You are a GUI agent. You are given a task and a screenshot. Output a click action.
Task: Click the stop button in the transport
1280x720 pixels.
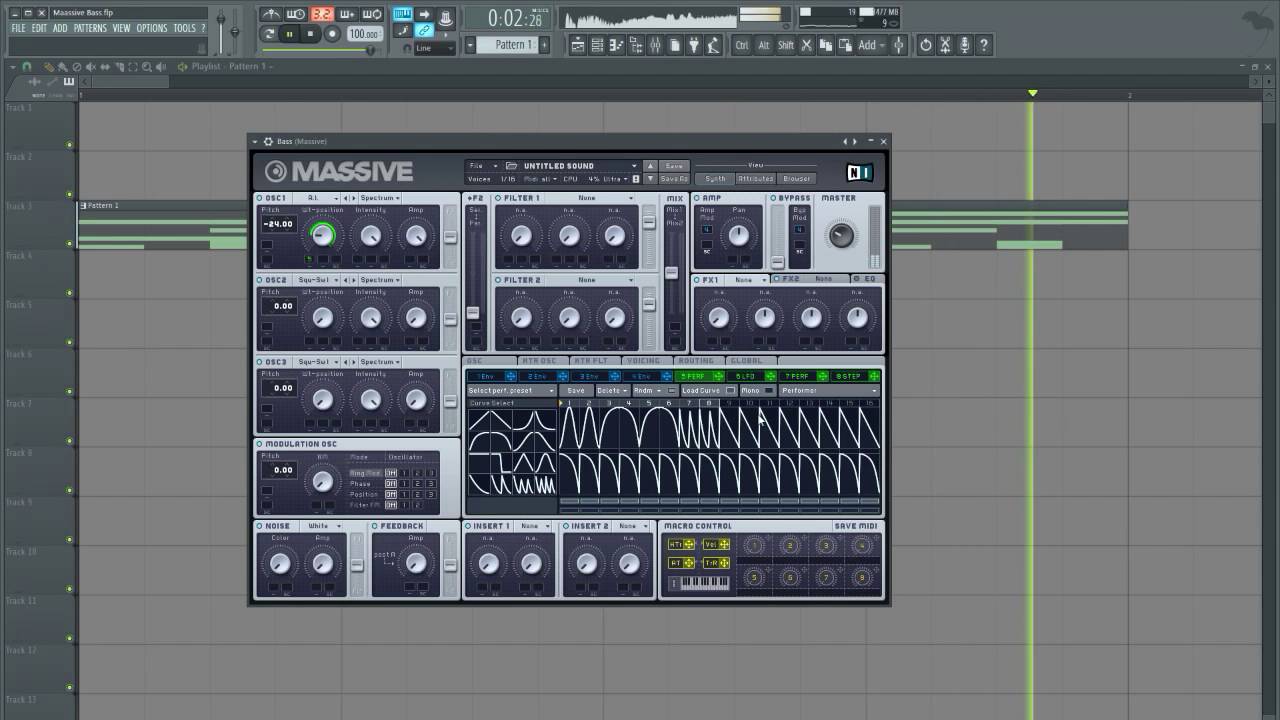click(311, 34)
